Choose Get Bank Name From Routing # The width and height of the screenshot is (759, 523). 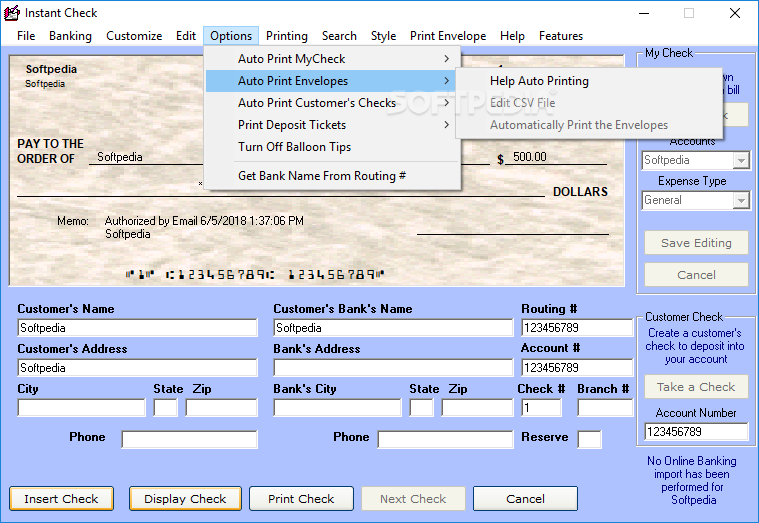coord(332,176)
